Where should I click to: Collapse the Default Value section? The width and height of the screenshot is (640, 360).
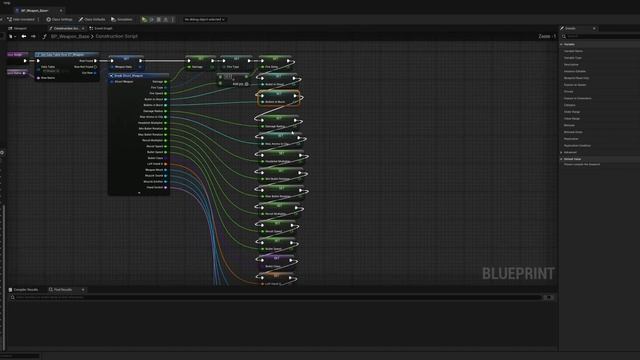562,159
